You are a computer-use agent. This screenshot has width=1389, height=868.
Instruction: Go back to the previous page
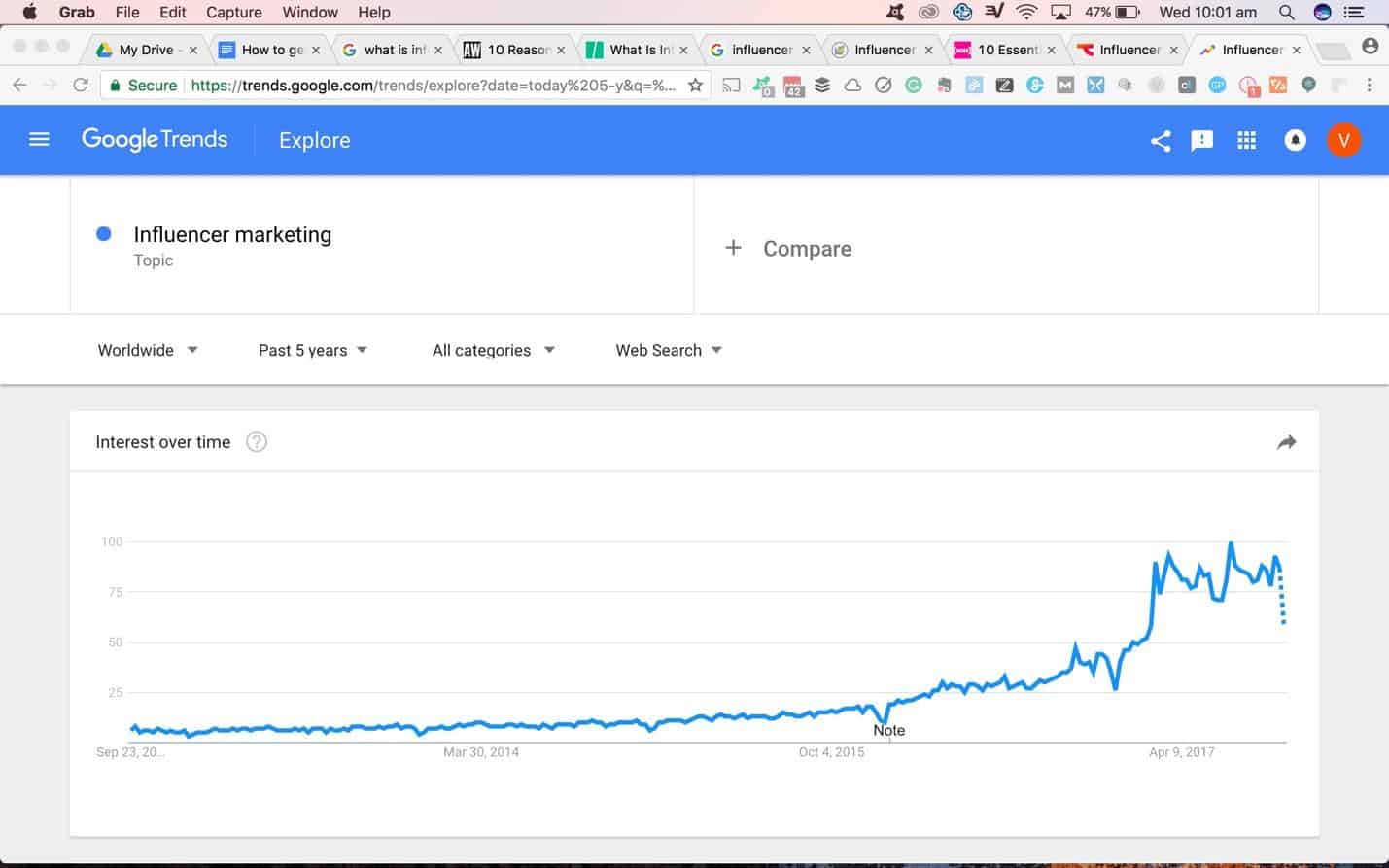tap(19, 86)
